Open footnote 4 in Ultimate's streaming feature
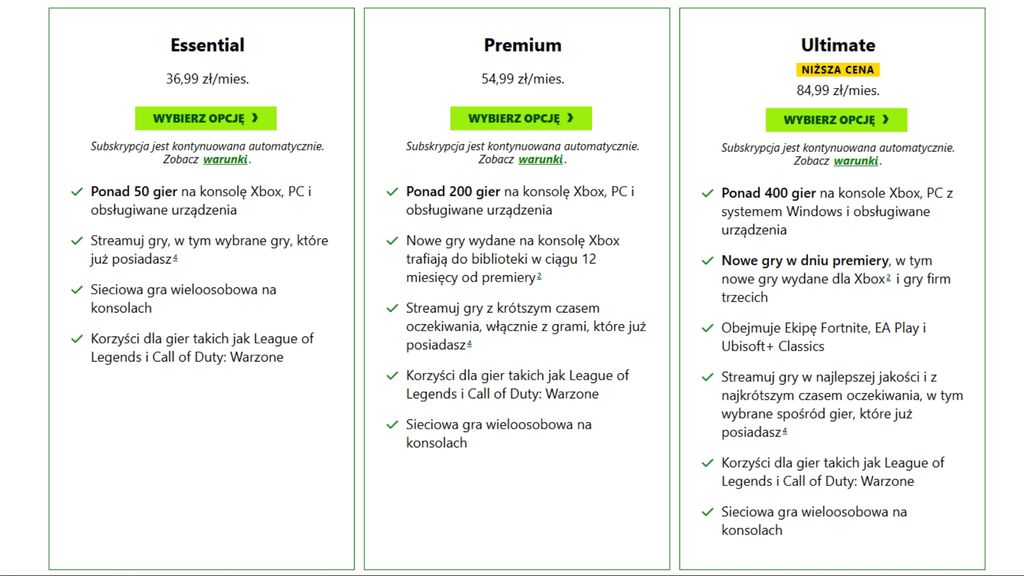Image resolution: width=1024 pixels, height=576 pixels. click(785, 432)
